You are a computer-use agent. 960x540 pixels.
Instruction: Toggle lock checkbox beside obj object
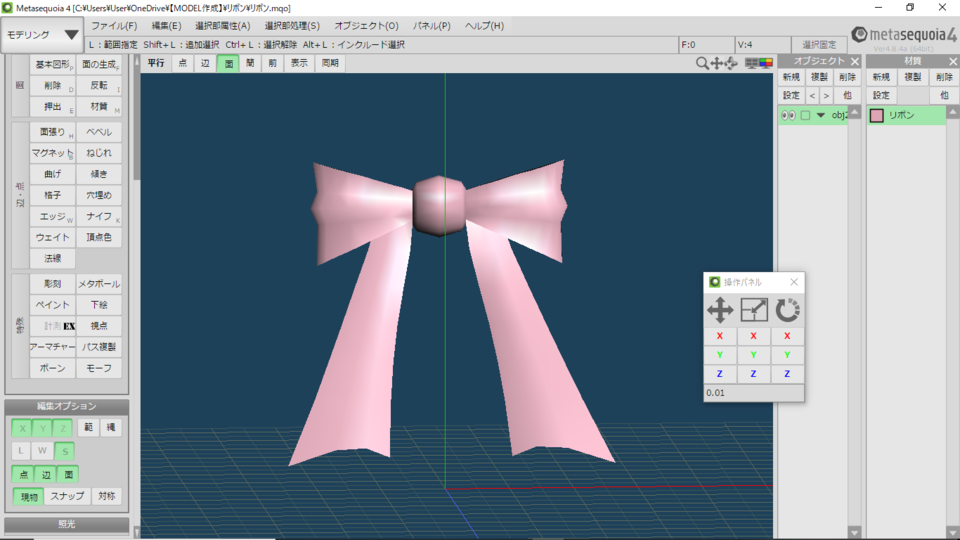806,115
